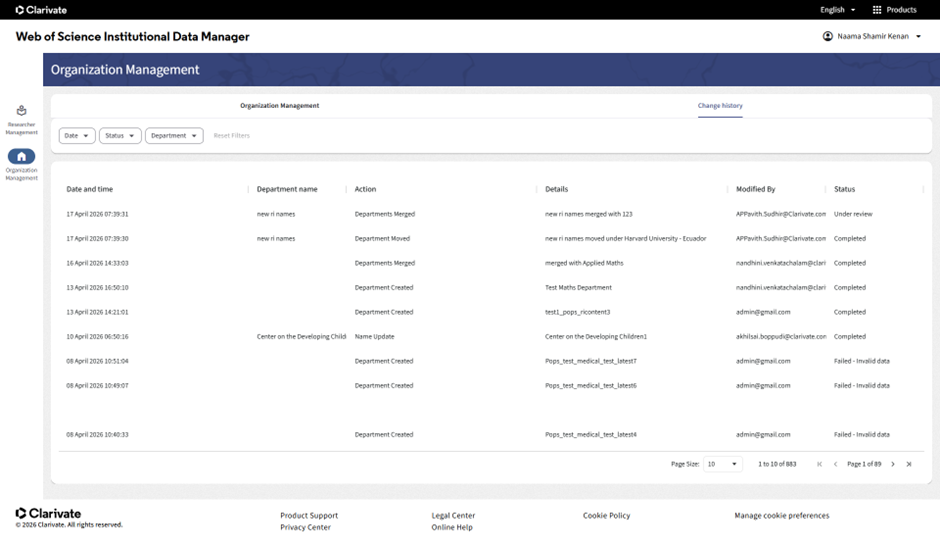Viewport: 940px width, 544px height.
Task: Sort by Department name column header
Action: (x=287, y=189)
